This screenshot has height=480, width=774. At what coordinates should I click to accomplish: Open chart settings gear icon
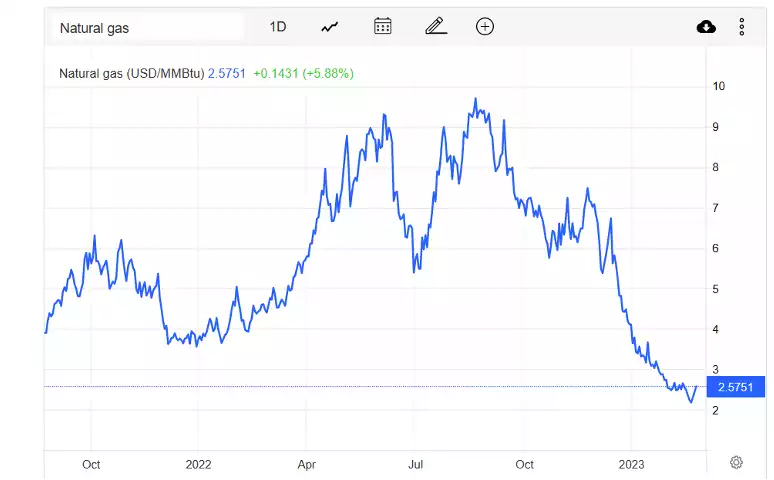736,463
